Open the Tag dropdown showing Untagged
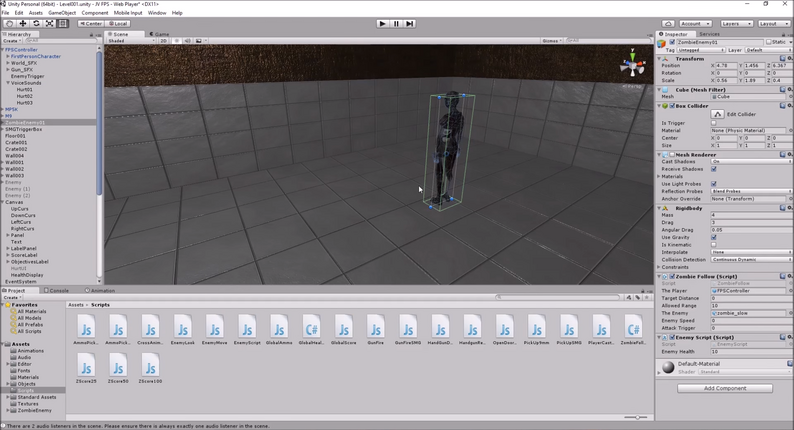Image resolution: width=794 pixels, height=430 pixels. pos(701,50)
